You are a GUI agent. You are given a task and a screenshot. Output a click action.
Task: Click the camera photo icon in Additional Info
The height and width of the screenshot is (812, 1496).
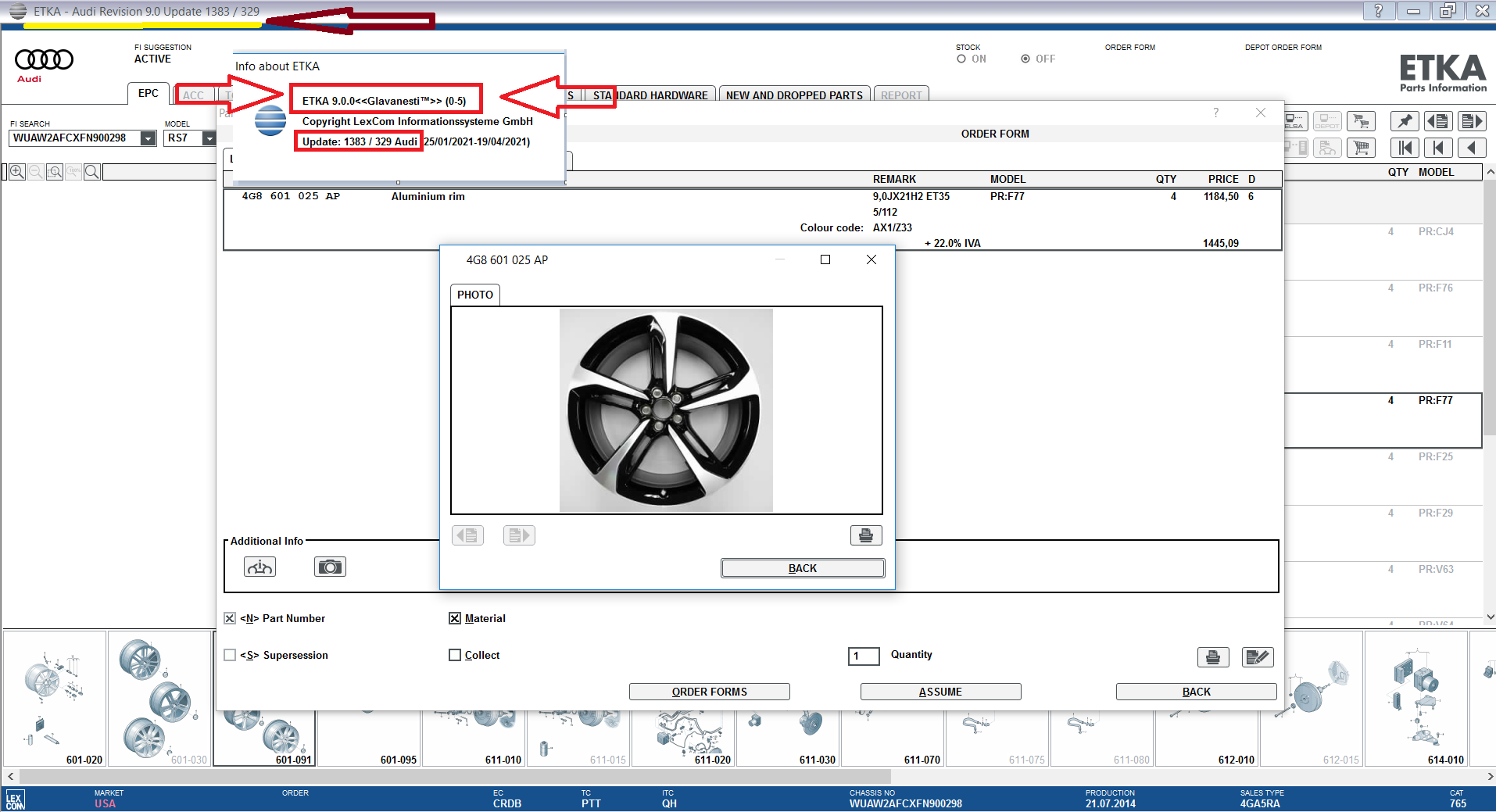pyautogui.click(x=330, y=567)
